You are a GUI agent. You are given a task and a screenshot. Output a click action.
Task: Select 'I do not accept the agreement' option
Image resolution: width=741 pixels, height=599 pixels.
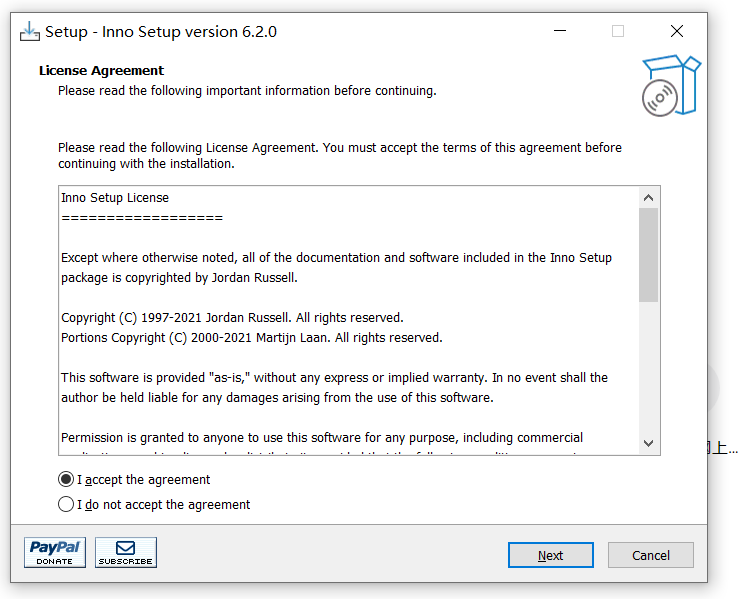pos(66,505)
